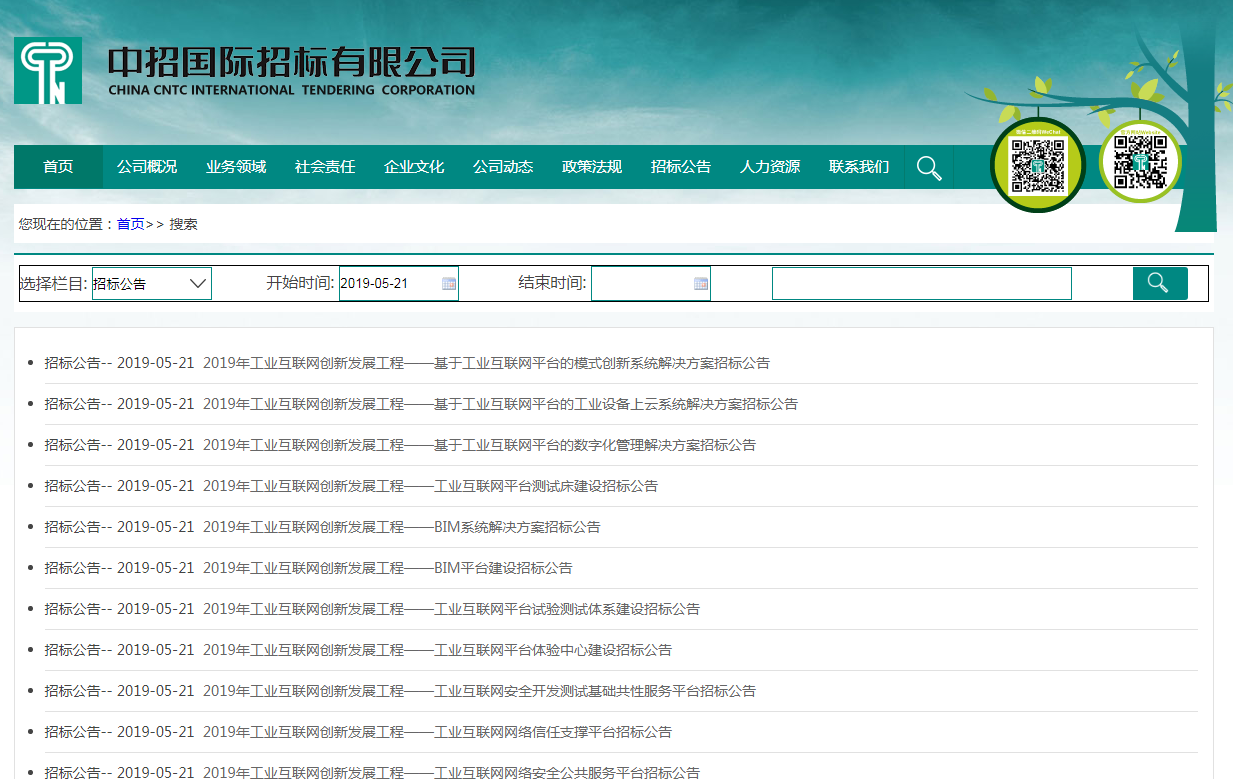
Task: Click the WeChat QR code on the left
Action: coord(1037,165)
